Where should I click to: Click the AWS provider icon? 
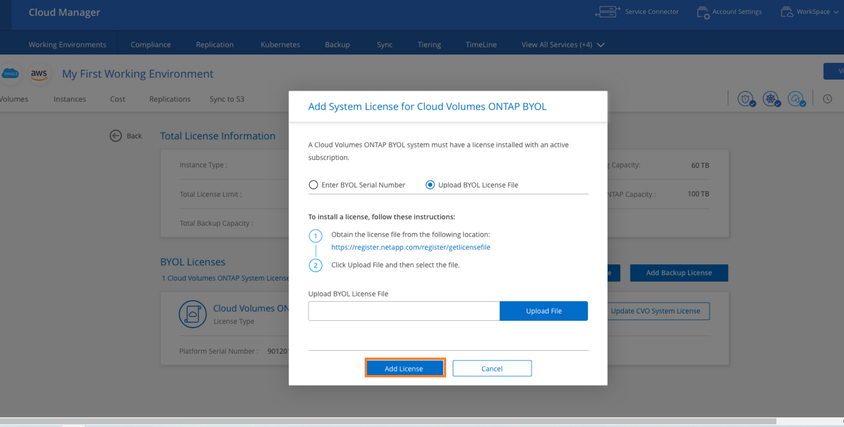[39, 74]
